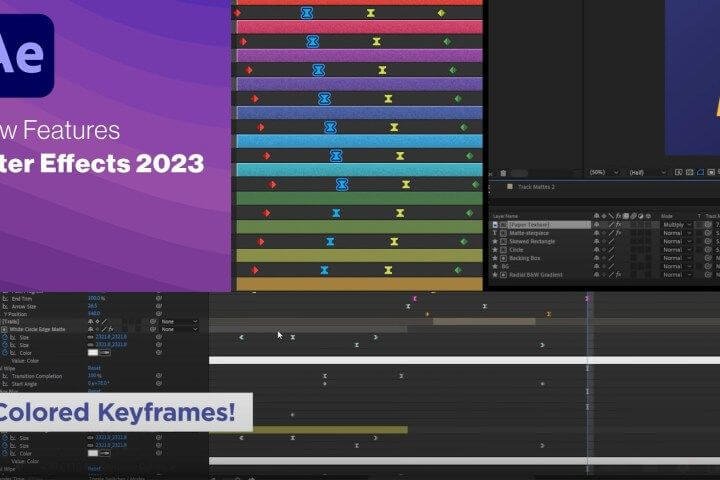Open parent None dropdown on White Circle Edge Matte

coord(180,329)
